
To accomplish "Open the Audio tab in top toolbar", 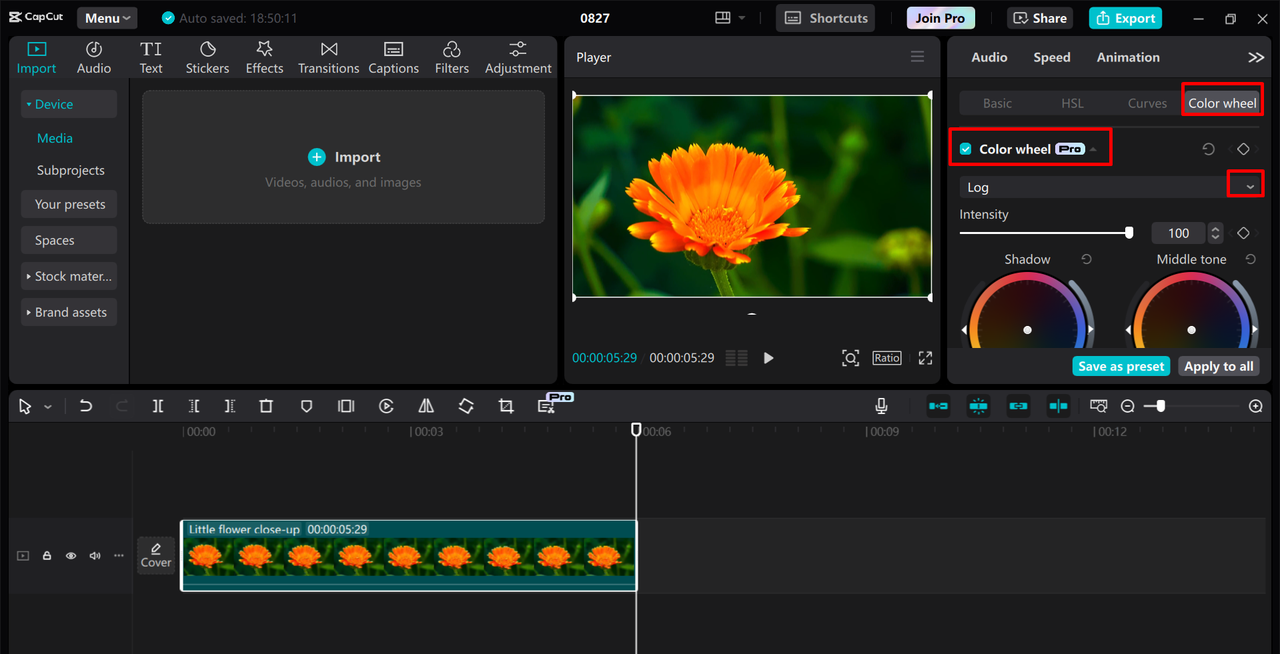I will [x=94, y=58].
